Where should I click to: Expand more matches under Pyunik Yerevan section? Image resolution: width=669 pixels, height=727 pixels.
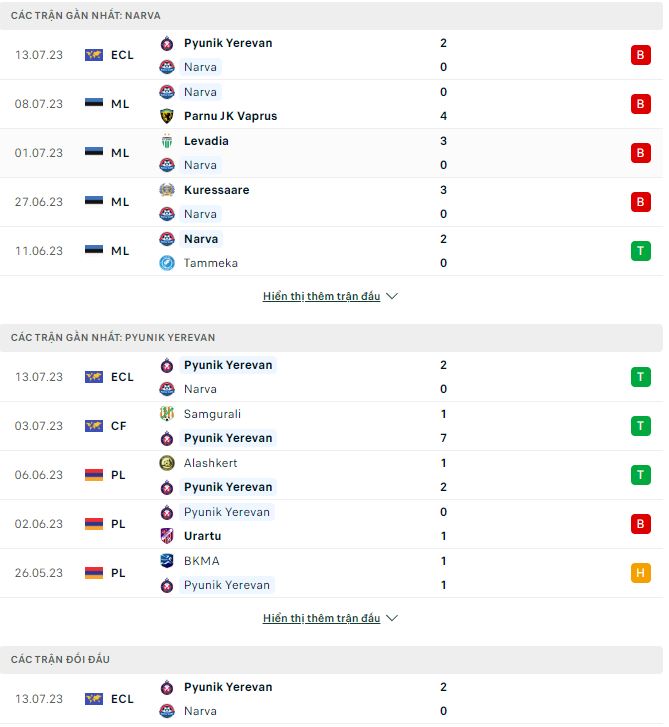coord(330,619)
